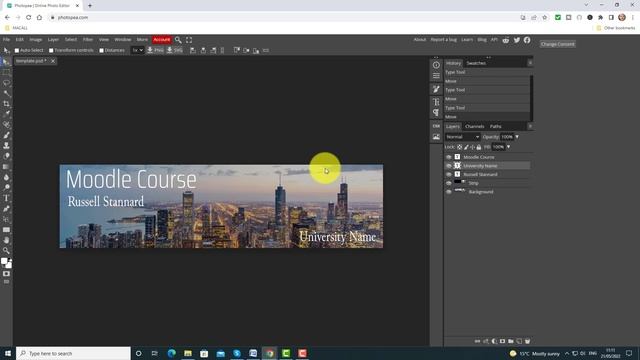Screen dimensions: 640x360
Task: Export as SVG button
Action: [x=174, y=50]
